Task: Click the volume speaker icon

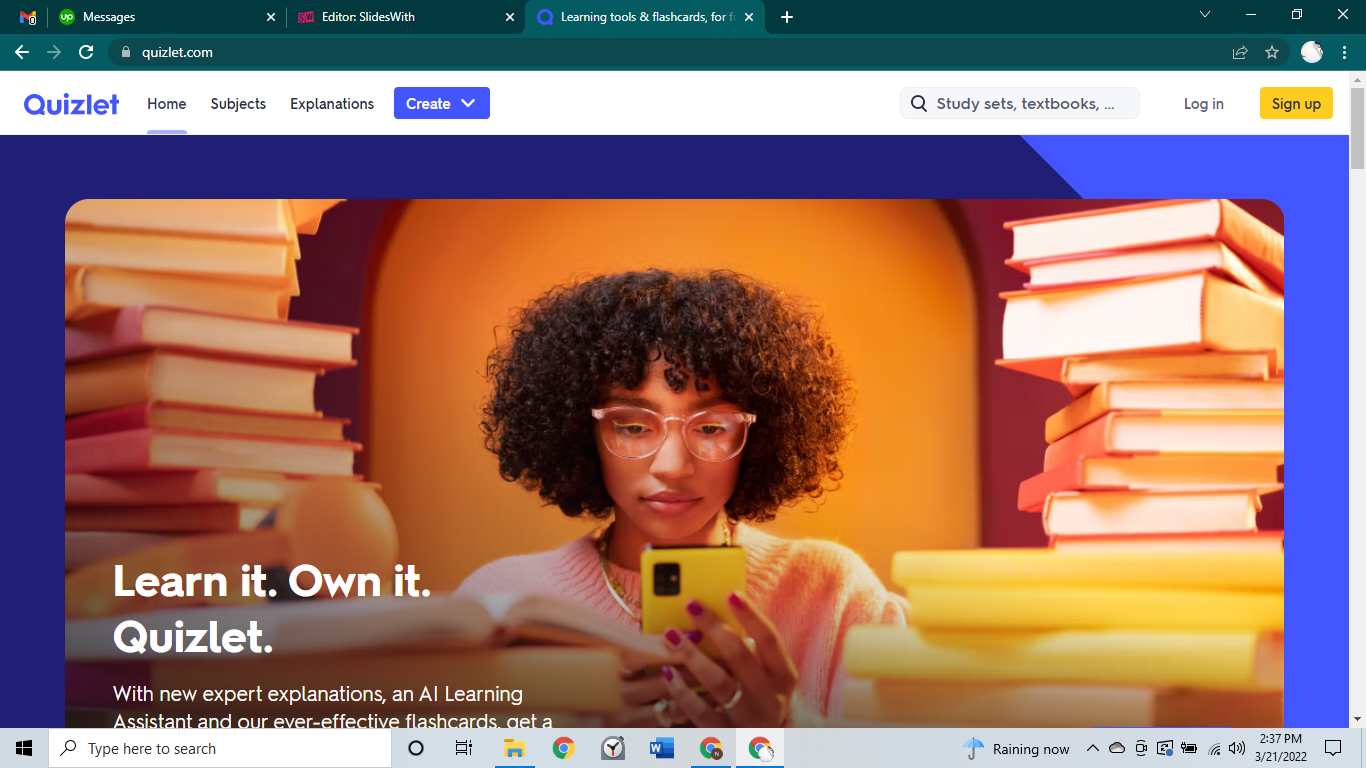Action: click(x=1237, y=748)
